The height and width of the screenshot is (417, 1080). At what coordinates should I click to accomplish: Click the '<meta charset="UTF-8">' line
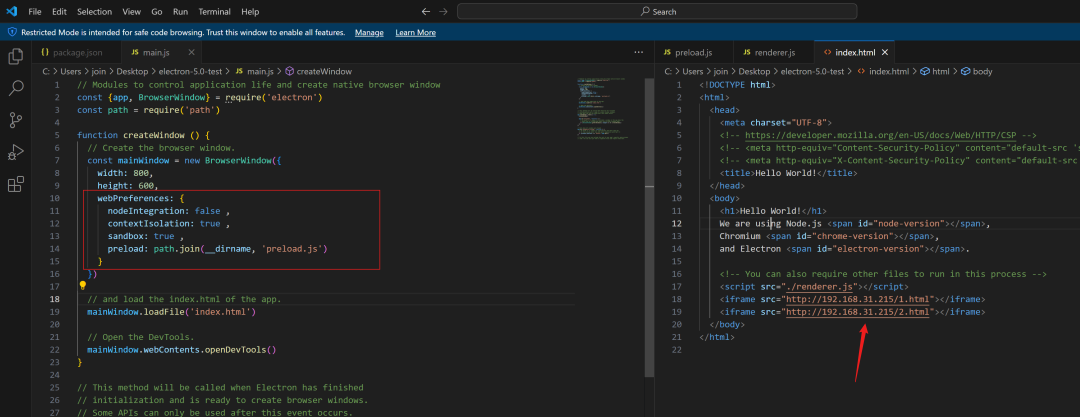pyautogui.click(x=776, y=123)
